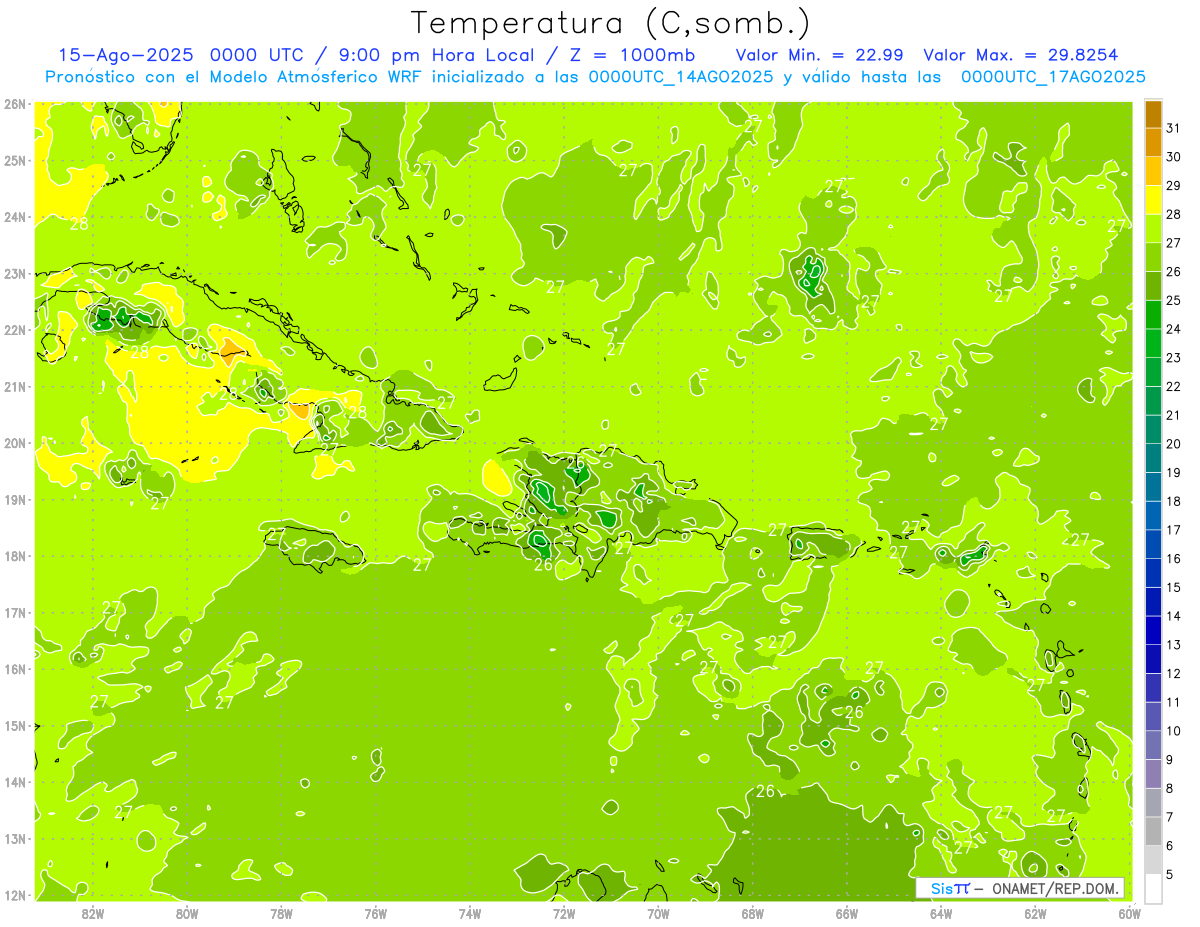Viewport: 1200px width, 927px height.
Task: Click the 62W longitude axis label
Action: [x=1035, y=913]
